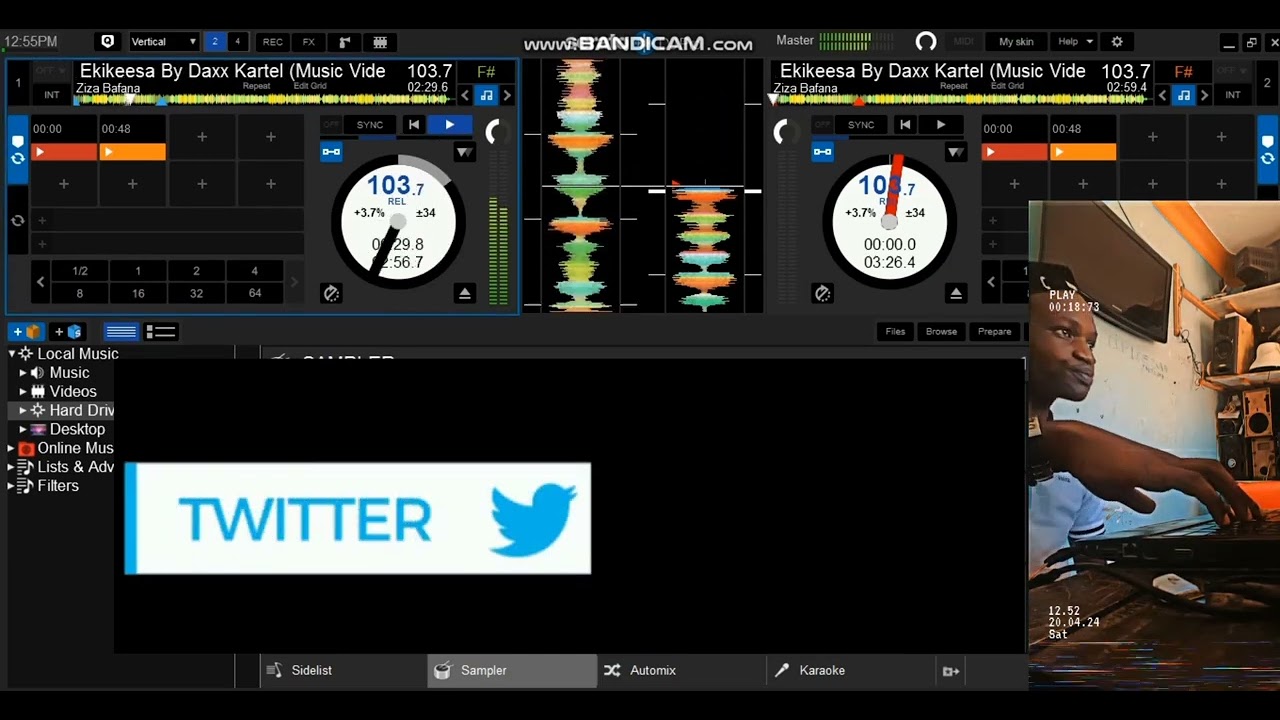Open My skin menu
This screenshot has height=720, width=1280.
pos(1016,42)
